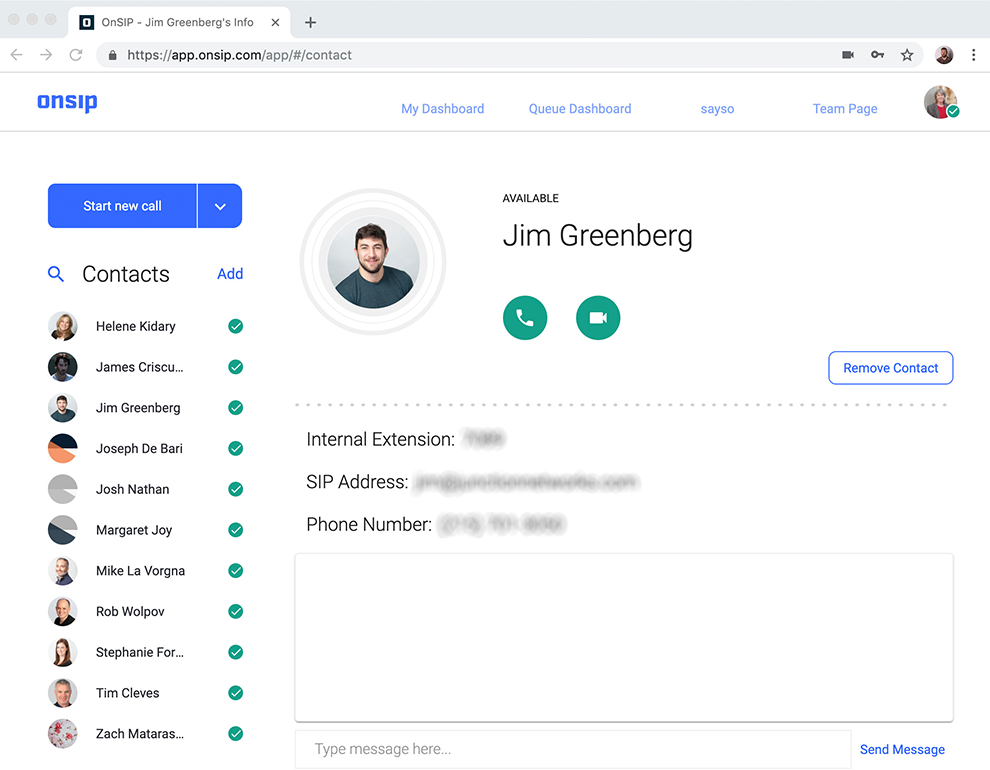990x770 pixels.
Task: Select Josh Nathan in contacts list
Action: [145, 489]
